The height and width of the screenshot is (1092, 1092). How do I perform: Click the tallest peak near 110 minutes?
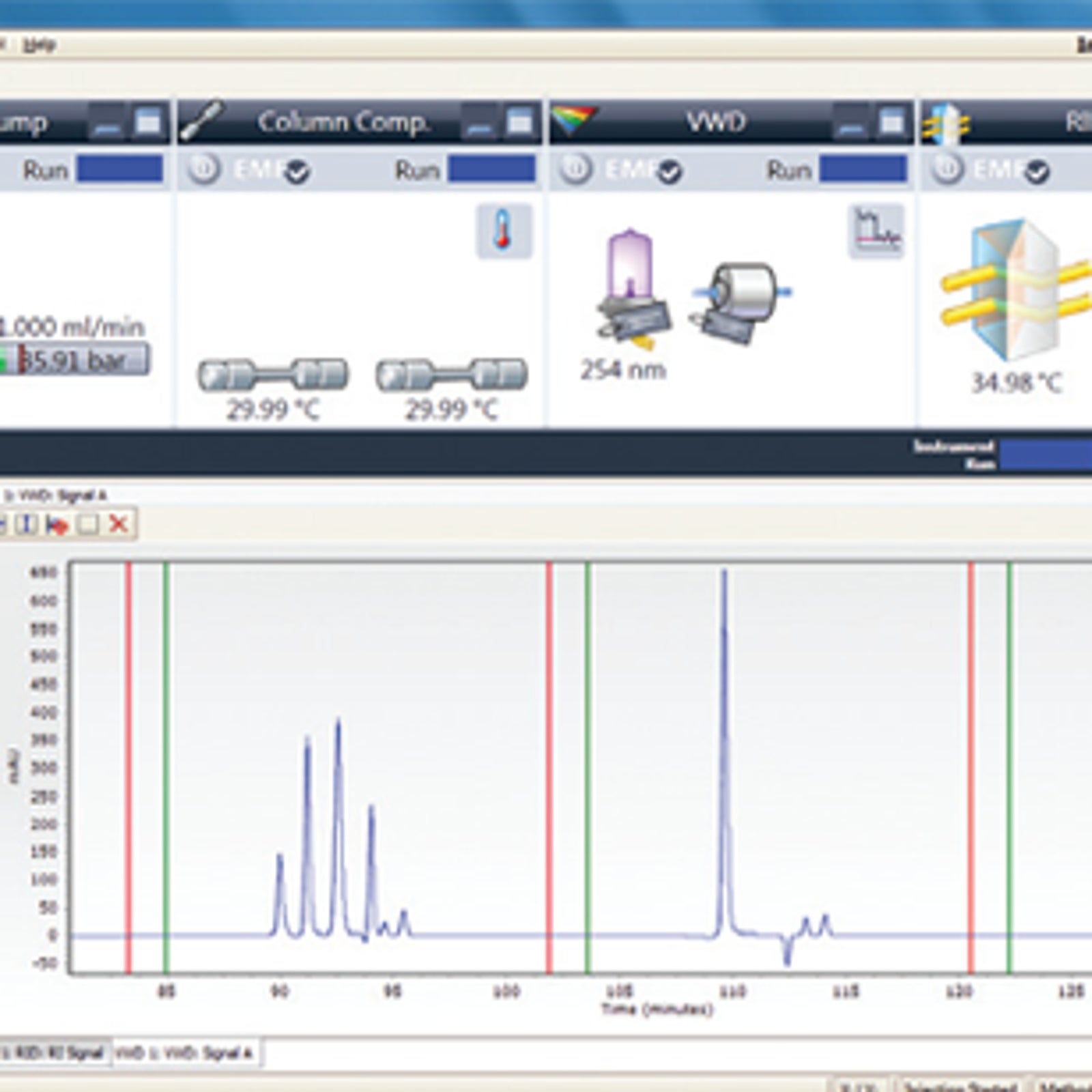point(724,751)
